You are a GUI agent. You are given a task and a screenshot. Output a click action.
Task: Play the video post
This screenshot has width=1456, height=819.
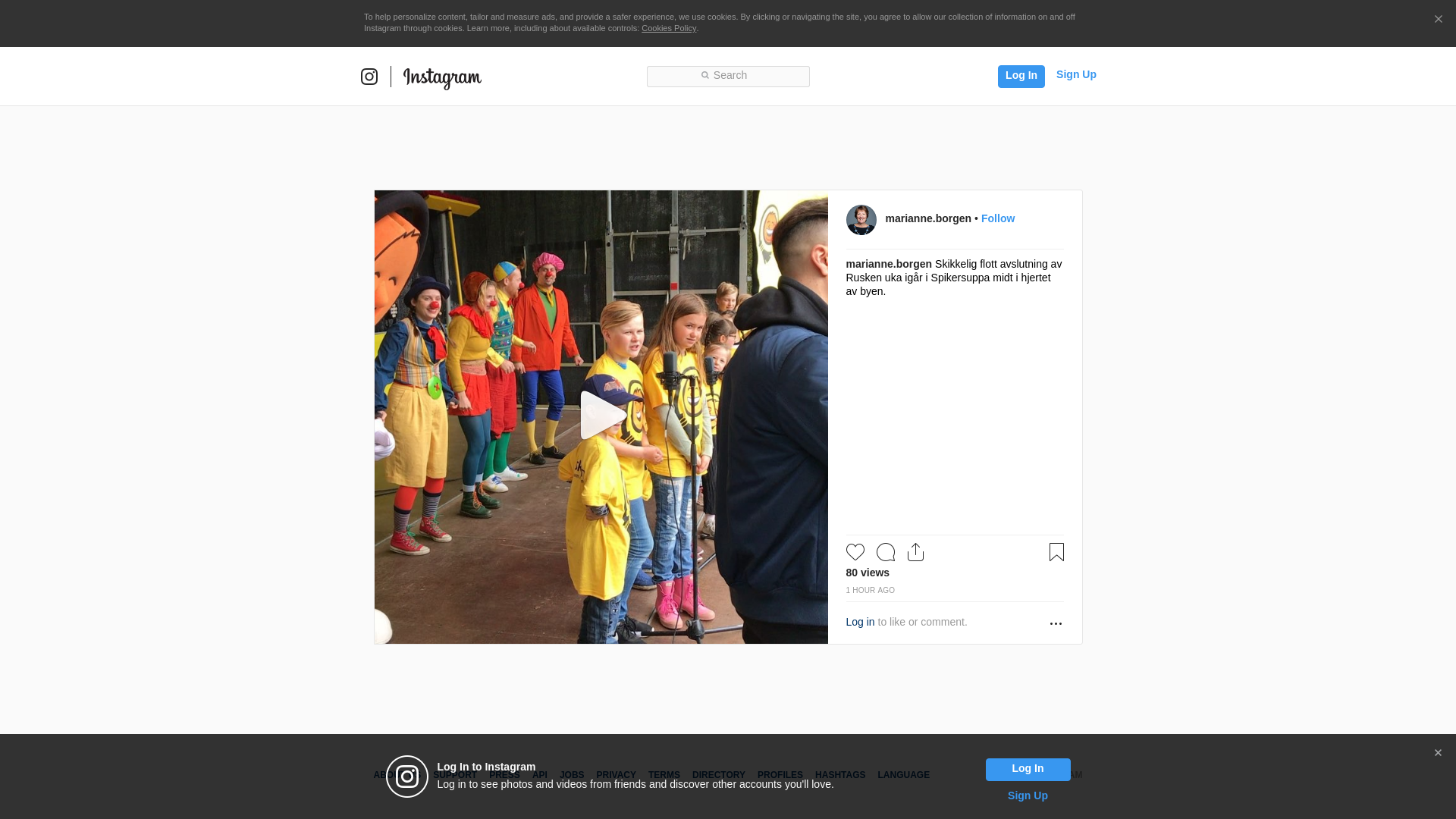[x=603, y=416]
